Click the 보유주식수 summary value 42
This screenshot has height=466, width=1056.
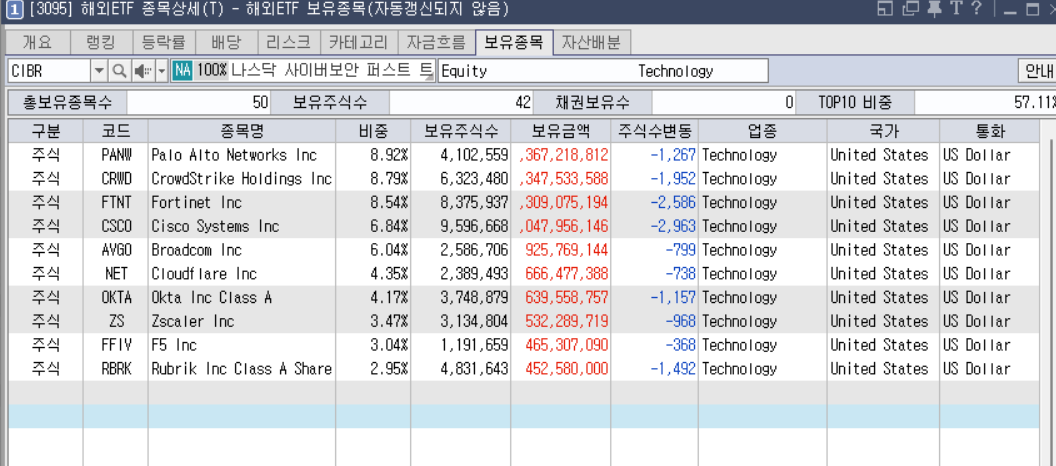coord(461,102)
